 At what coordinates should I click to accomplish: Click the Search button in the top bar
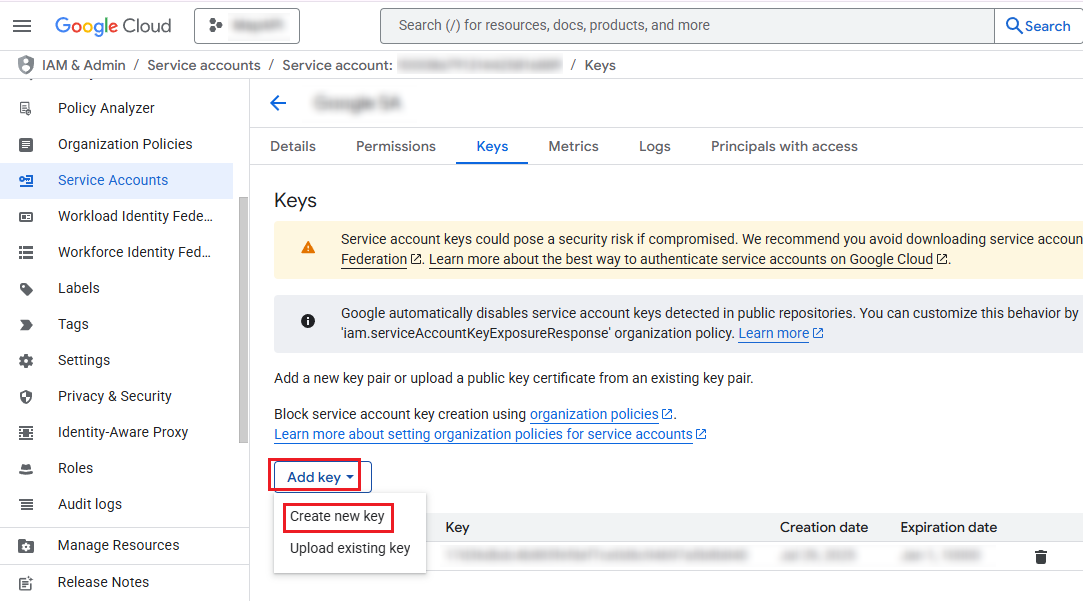click(x=1037, y=25)
